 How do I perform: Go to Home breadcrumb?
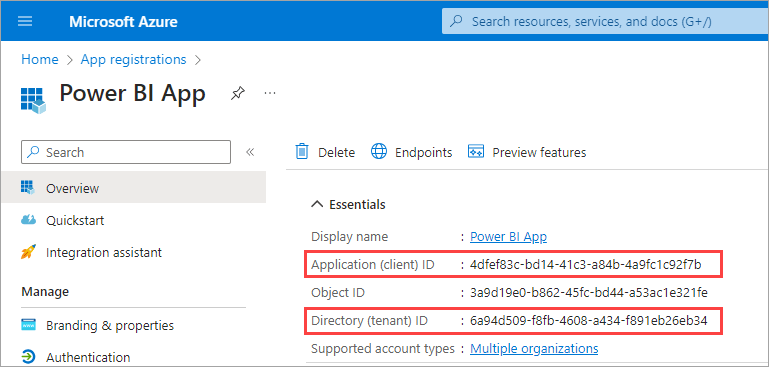pyautogui.click(x=40, y=59)
